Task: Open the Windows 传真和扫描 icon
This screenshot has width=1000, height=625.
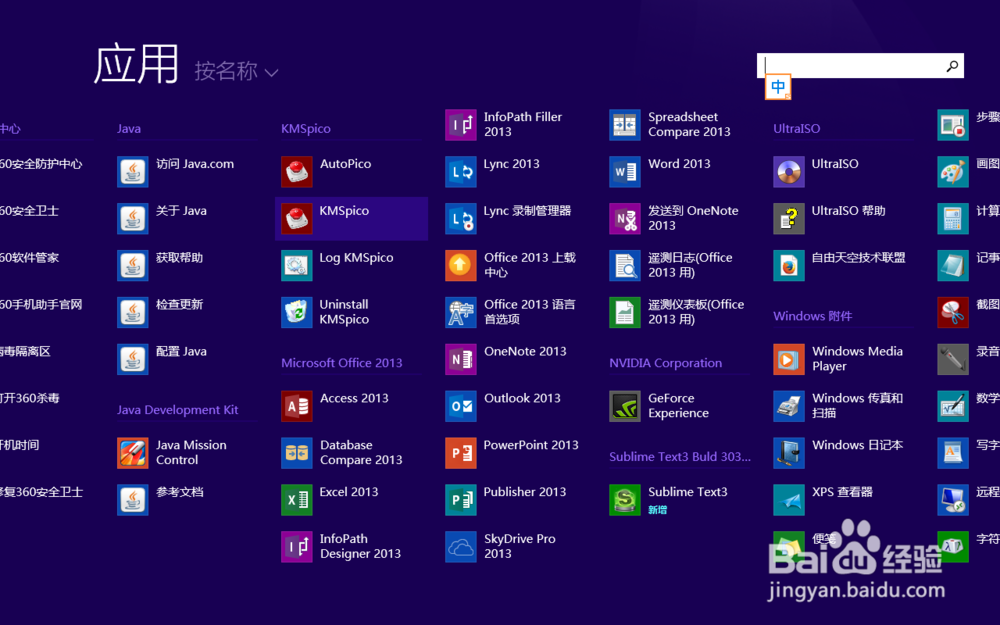Action: click(x=789, y=406)
